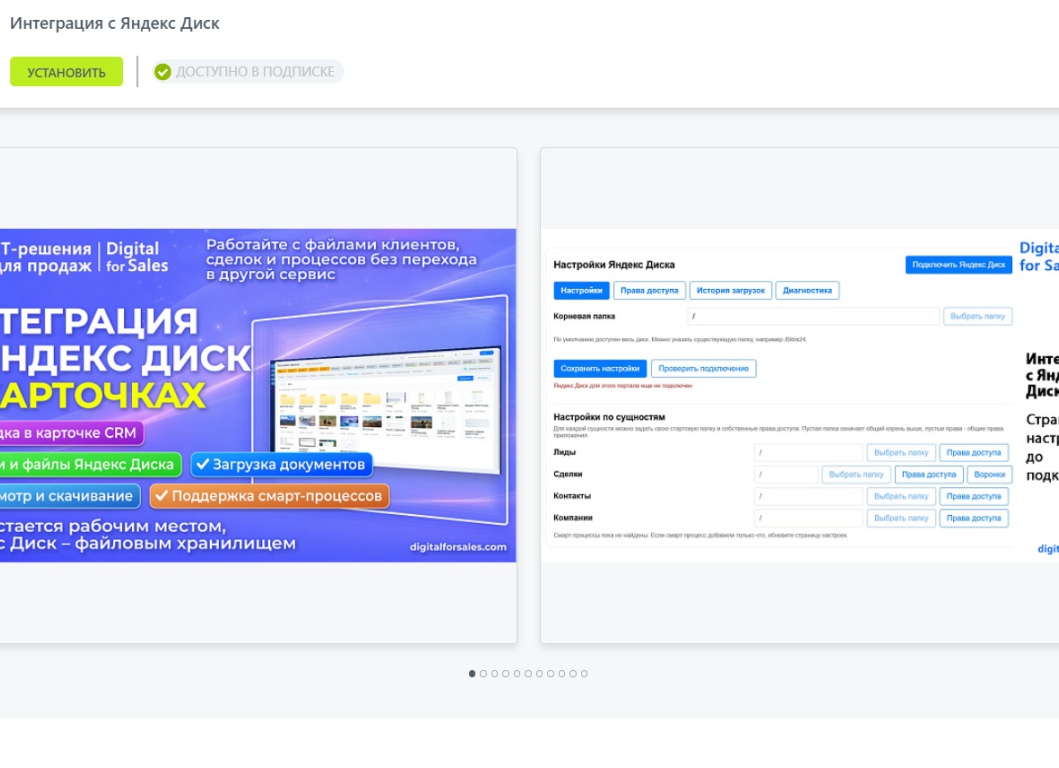Click the Воронки button in the Сделки row
The image size is (1059, 768).
tap(989, 475)
